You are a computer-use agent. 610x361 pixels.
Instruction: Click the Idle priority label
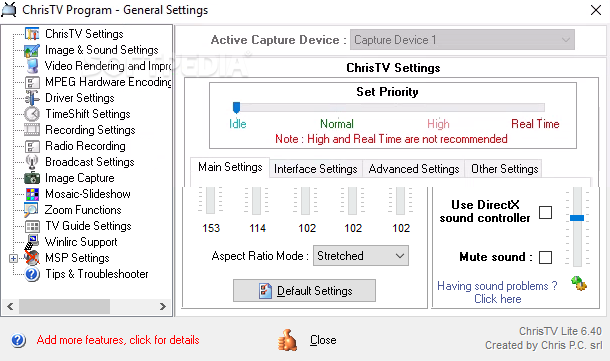pos(238,124)
